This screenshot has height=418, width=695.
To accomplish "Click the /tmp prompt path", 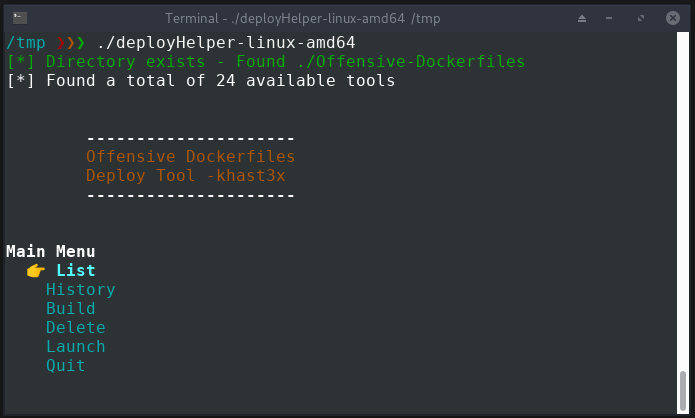I will (26, 43).
